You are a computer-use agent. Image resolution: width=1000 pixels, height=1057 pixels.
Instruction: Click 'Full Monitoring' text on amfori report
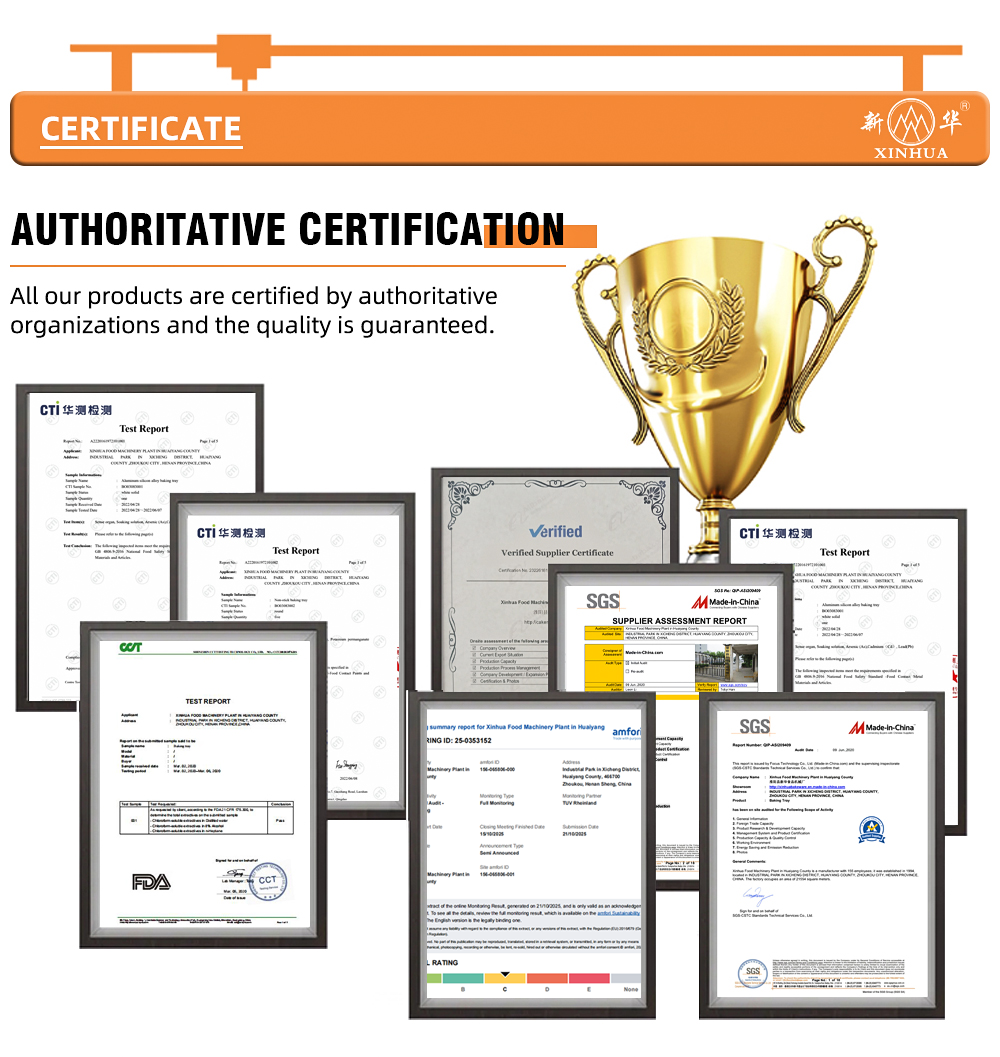(497, 803)
